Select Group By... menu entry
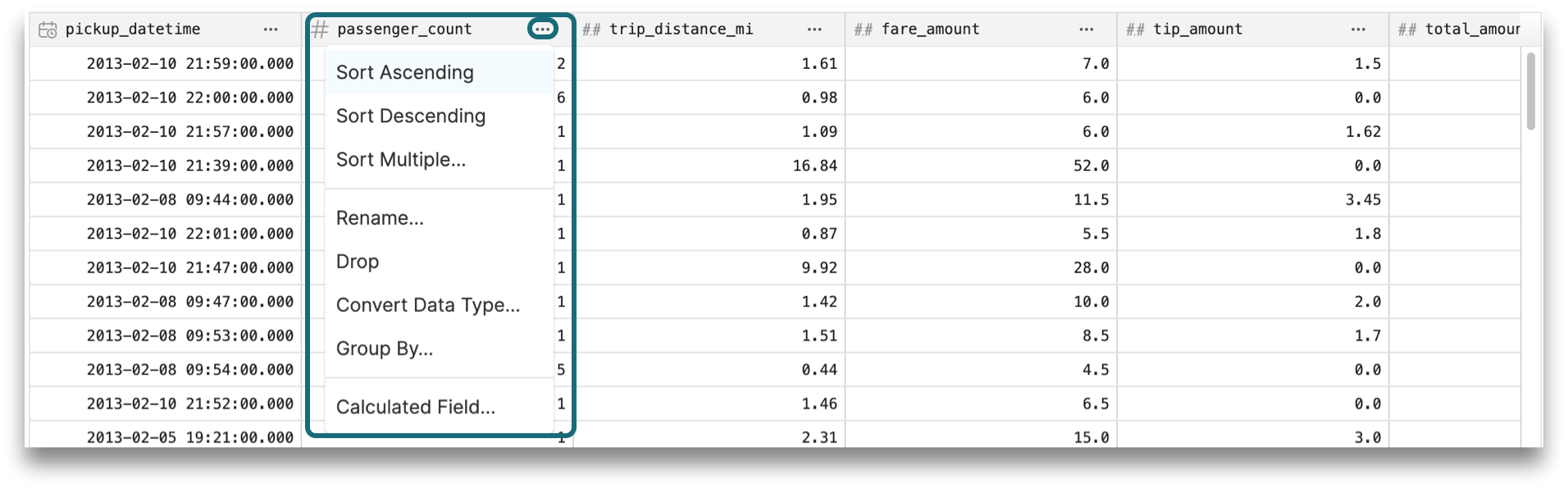This screenshot has height=489, width=1568. 385,349
